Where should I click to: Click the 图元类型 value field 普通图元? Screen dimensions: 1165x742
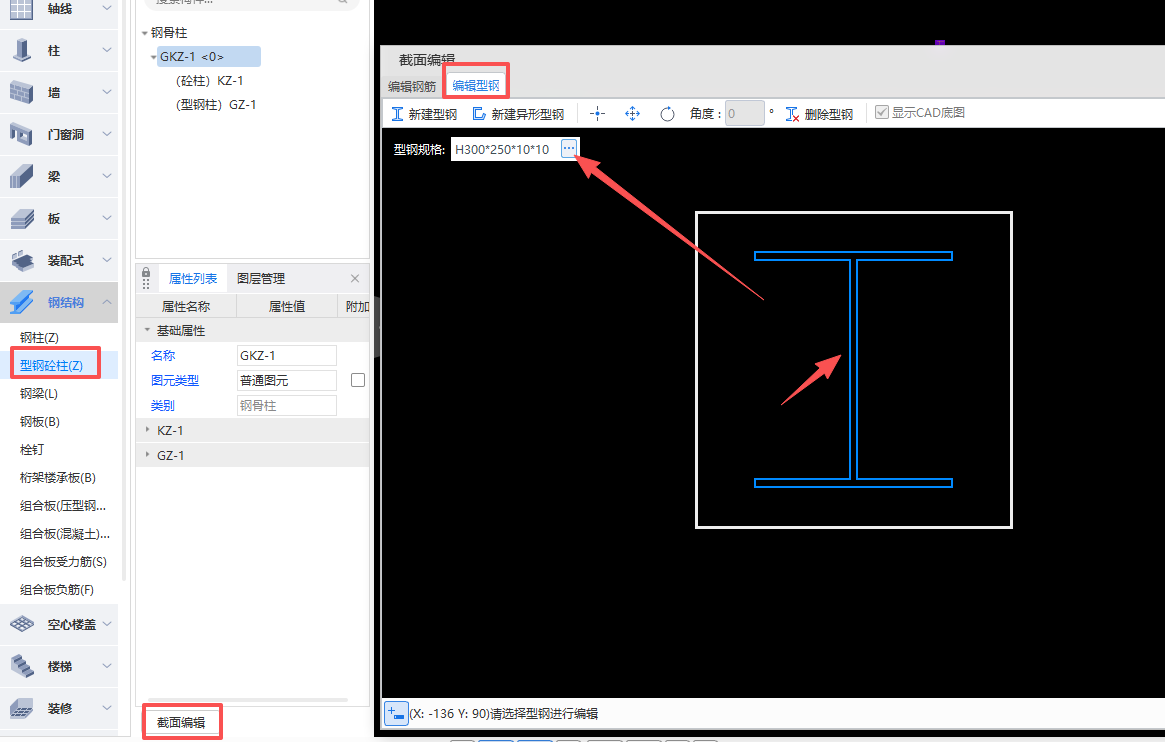click(x=287, y=380)
